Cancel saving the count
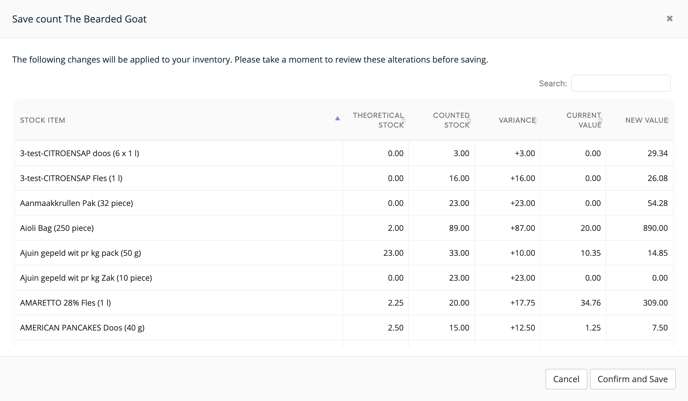The height and width of the screenshot is (401, 688). 566,379
